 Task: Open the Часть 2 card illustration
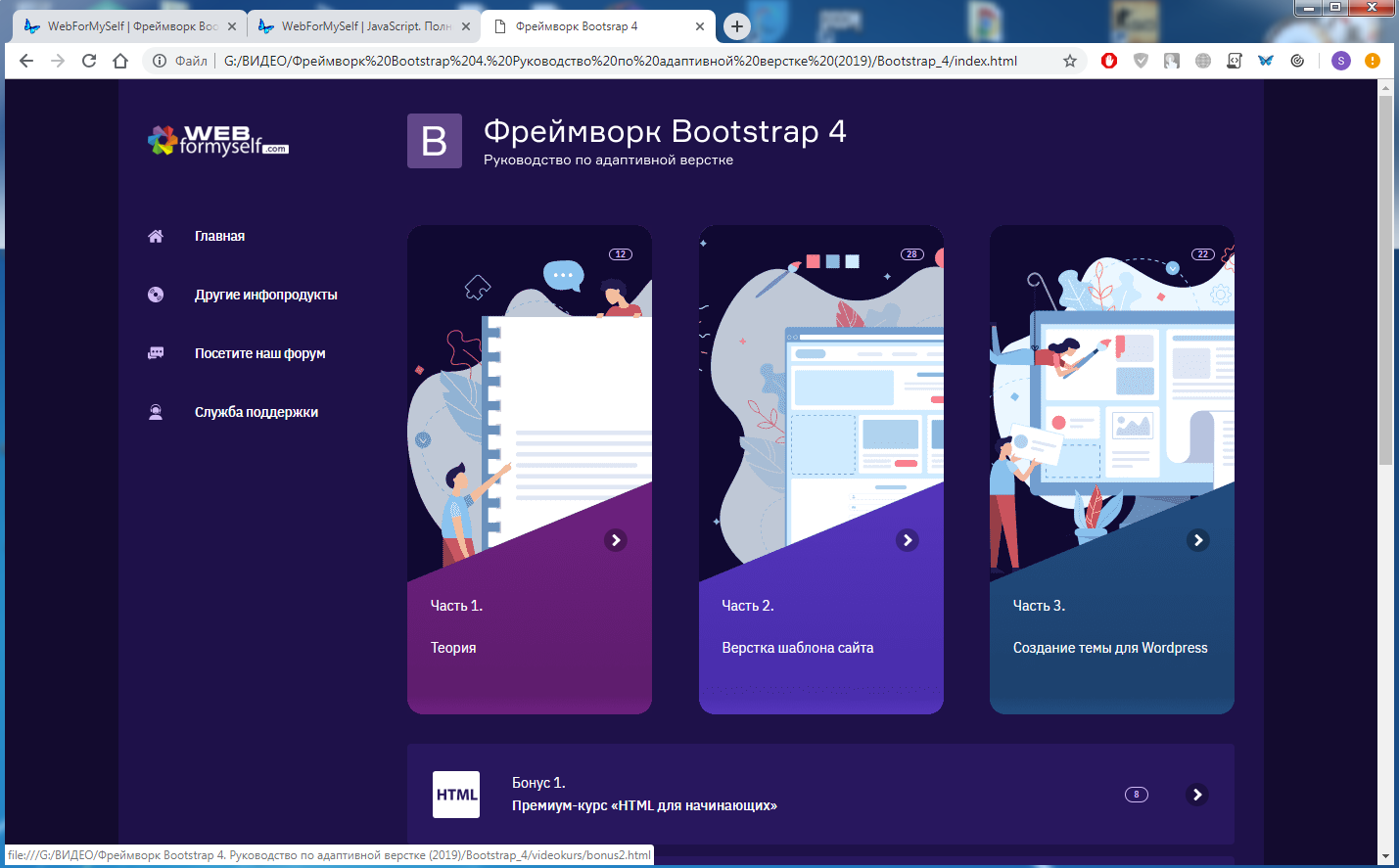click(x=821, y=401)
